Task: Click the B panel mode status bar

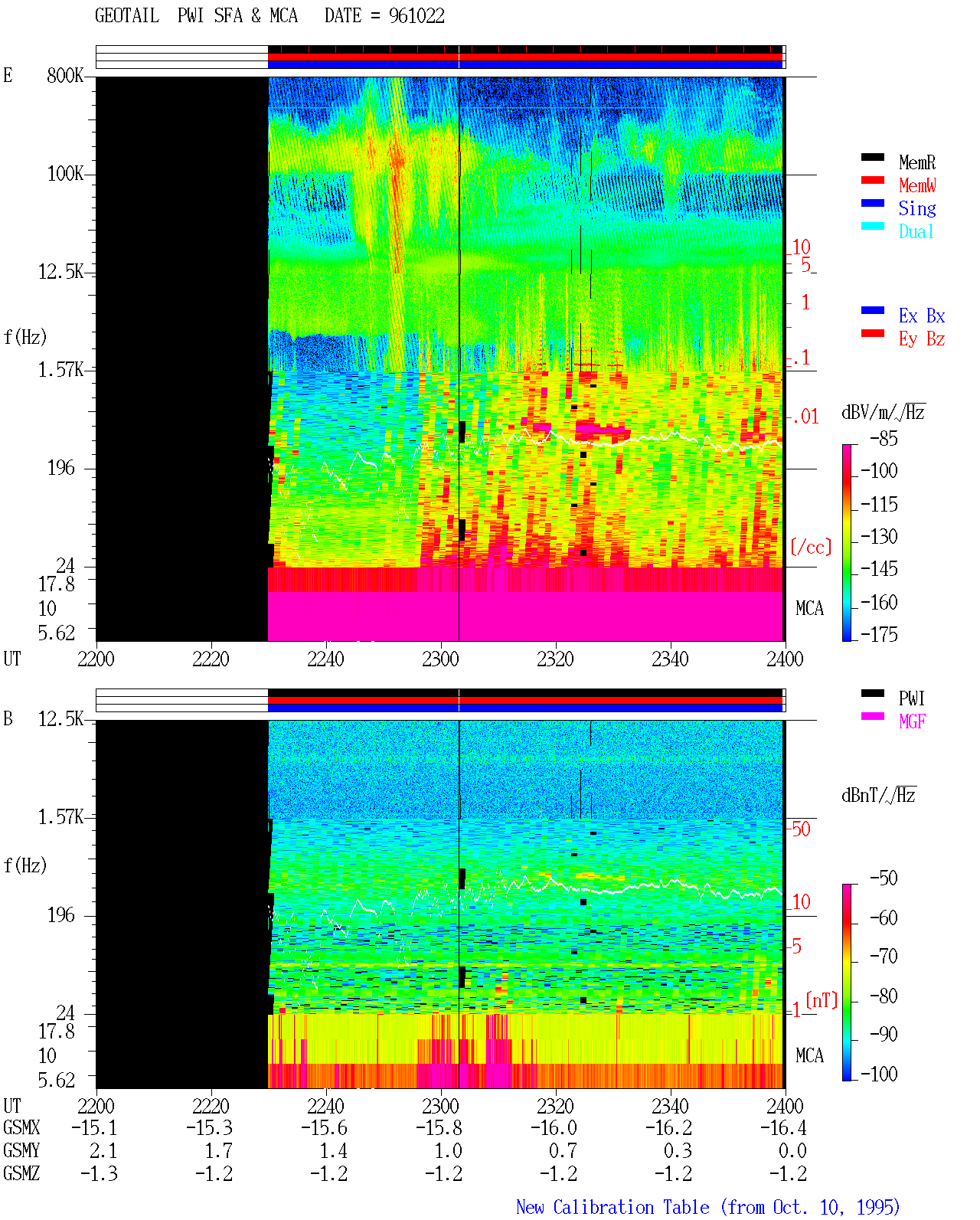Action: pyautogui.click(x=441, y=701)
